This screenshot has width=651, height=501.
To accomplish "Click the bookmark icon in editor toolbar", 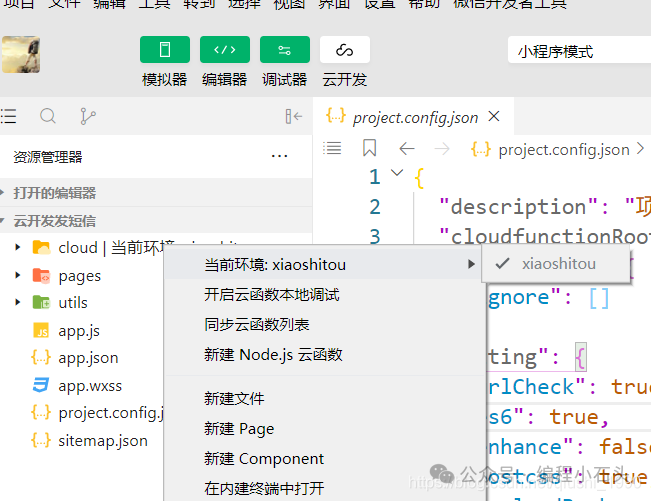I will pos(370,148).
